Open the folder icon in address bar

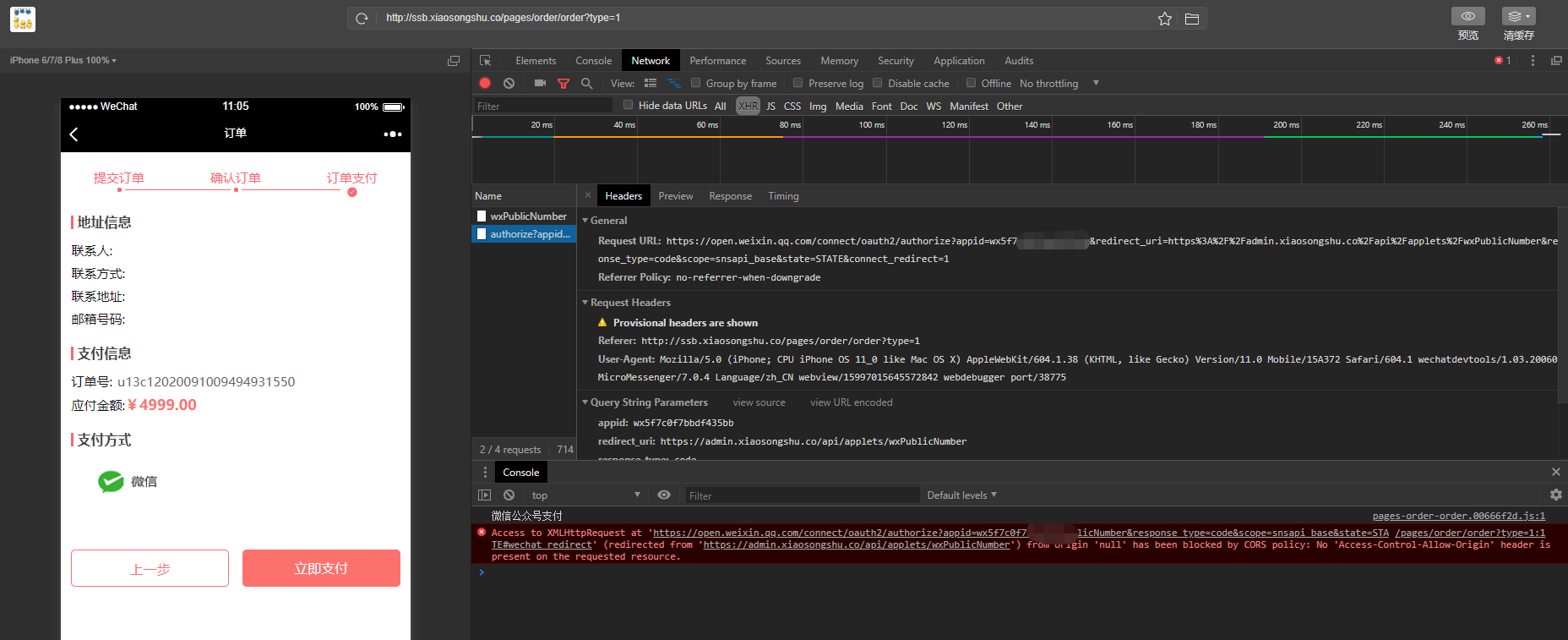[x=1192, y=19]
